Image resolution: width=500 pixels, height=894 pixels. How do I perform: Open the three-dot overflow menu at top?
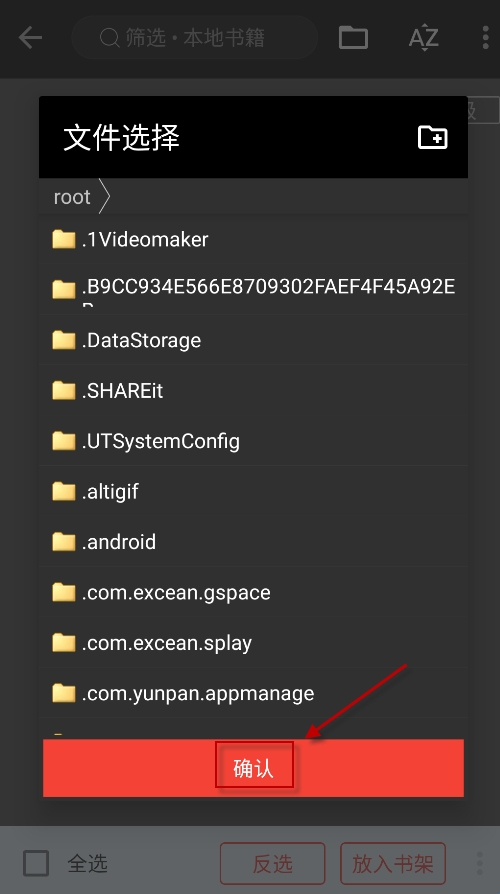[x=485, y=38]
